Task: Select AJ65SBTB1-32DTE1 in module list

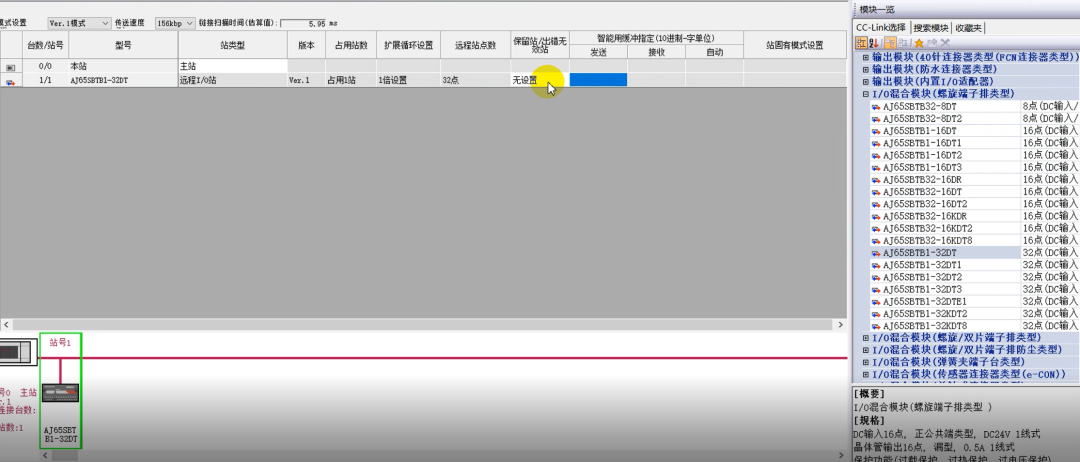Action: point(925,302)
